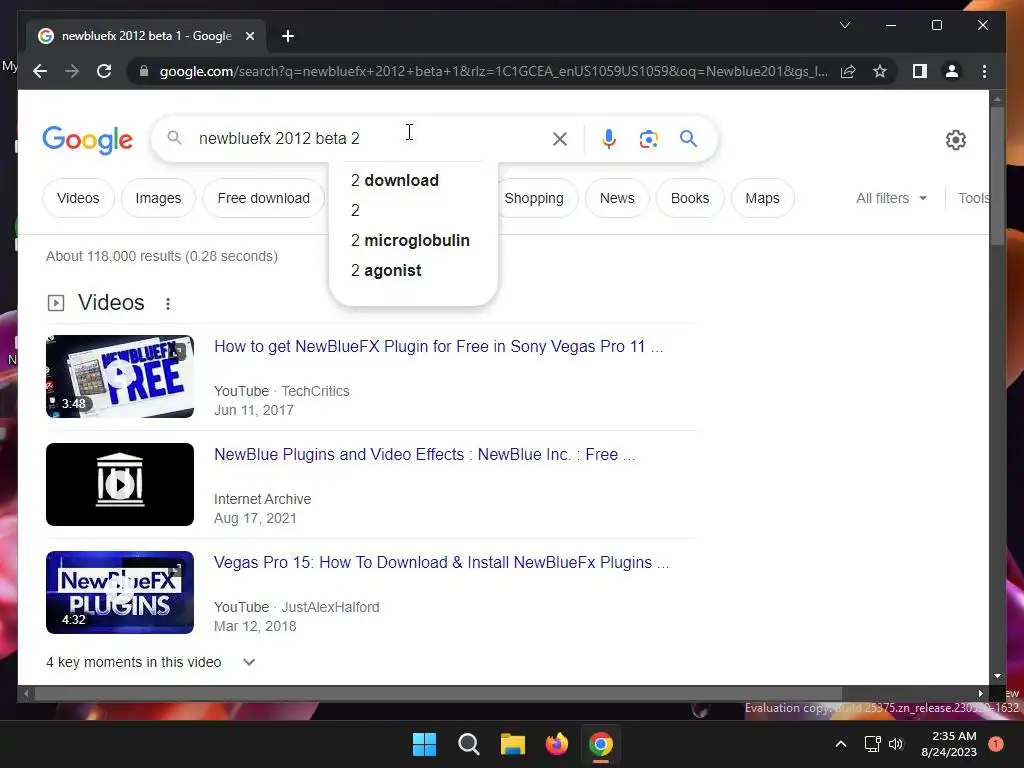
Task: View site information lock icon
Action: 144,71
